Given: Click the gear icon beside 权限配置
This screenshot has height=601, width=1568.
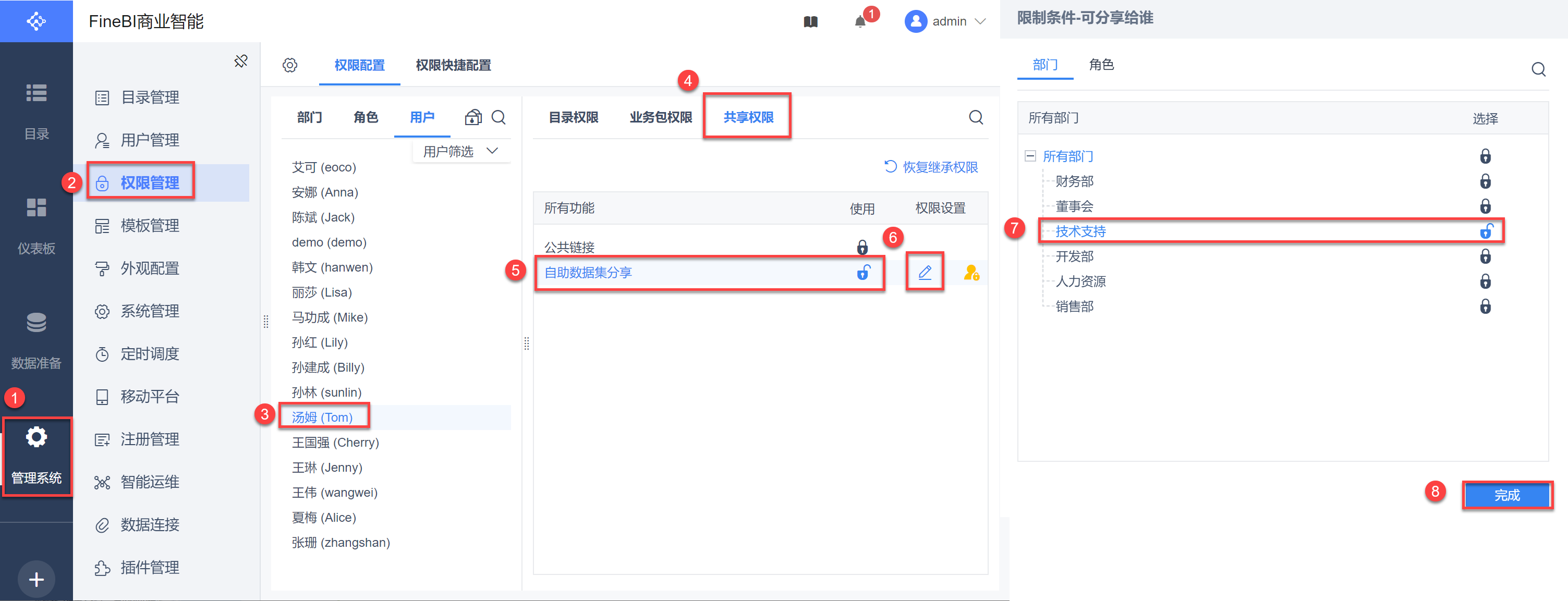Looking at the screenshot, I should click(x=290, y=65).
